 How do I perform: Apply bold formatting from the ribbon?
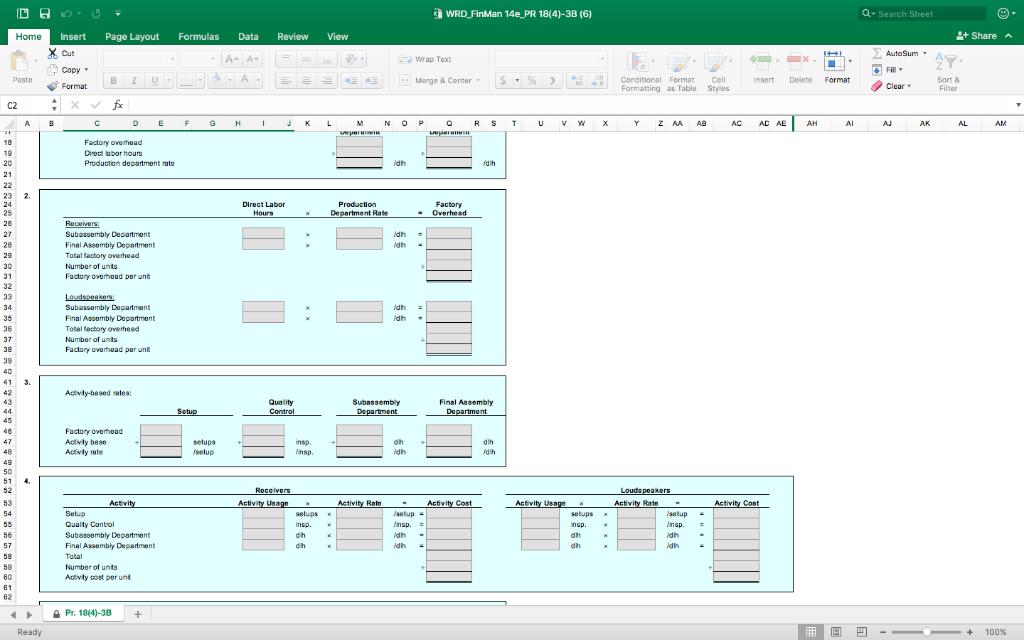click(x=112, y=79)
